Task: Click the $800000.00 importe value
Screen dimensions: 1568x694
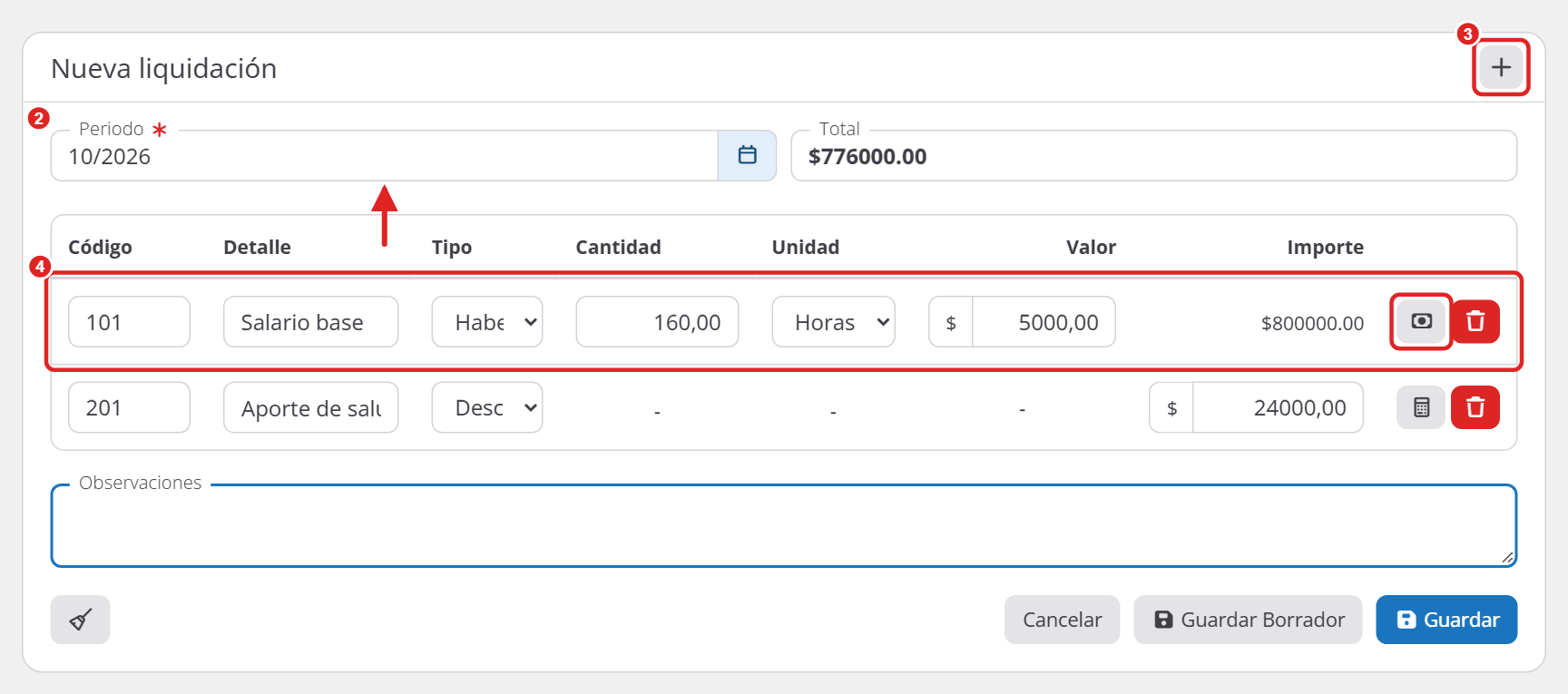Action: 1312,323
